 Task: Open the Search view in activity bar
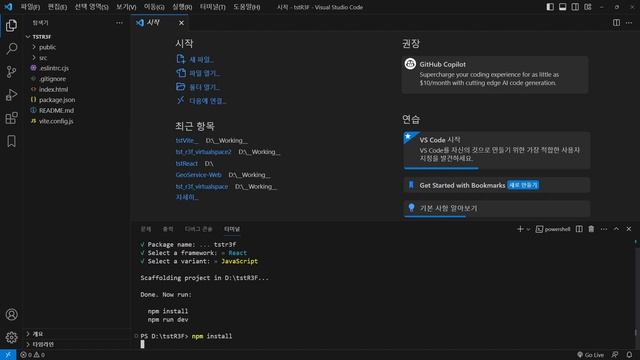point(11,49)
